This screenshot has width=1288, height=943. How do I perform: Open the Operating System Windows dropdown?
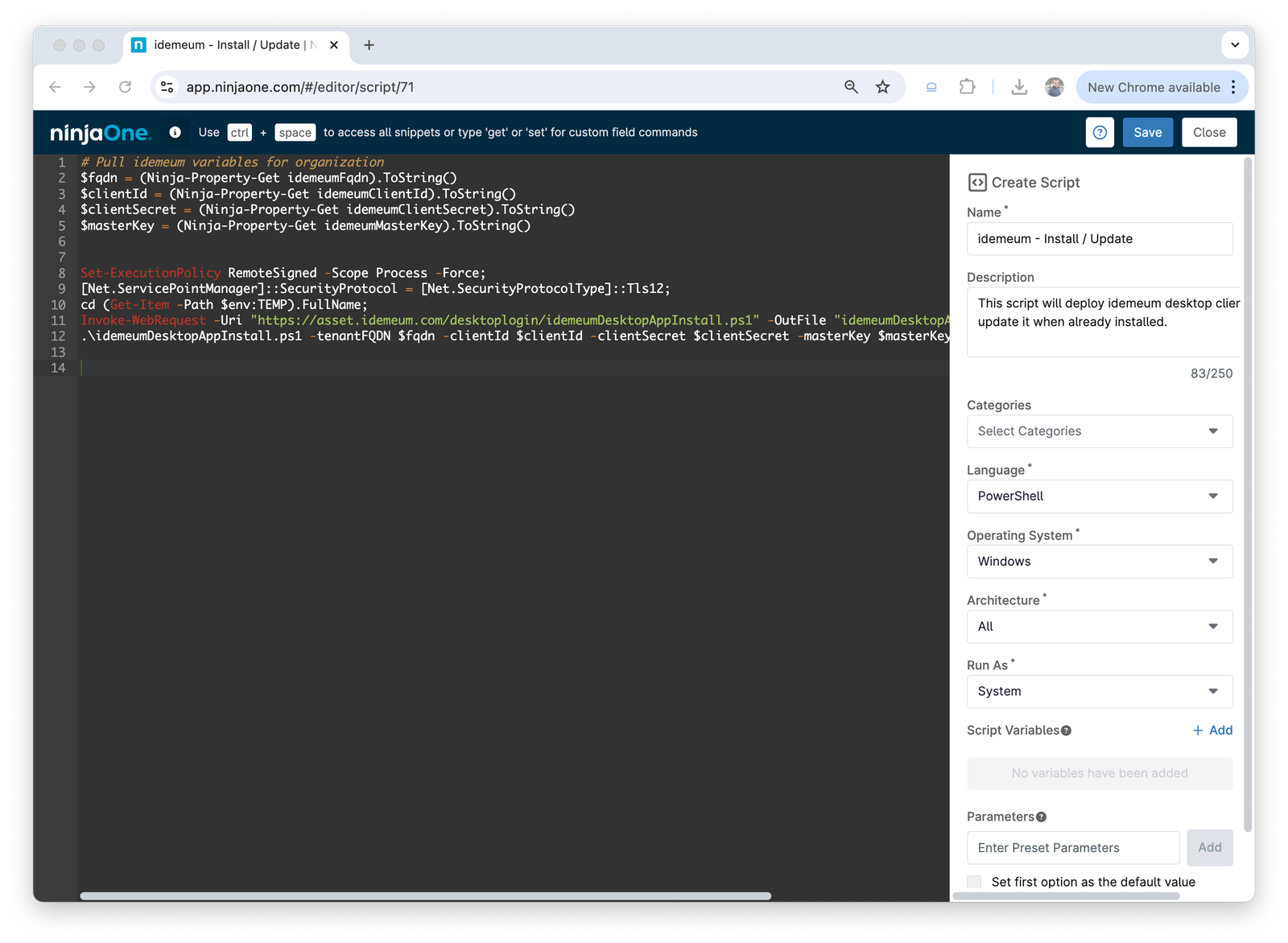(1099, 562)
